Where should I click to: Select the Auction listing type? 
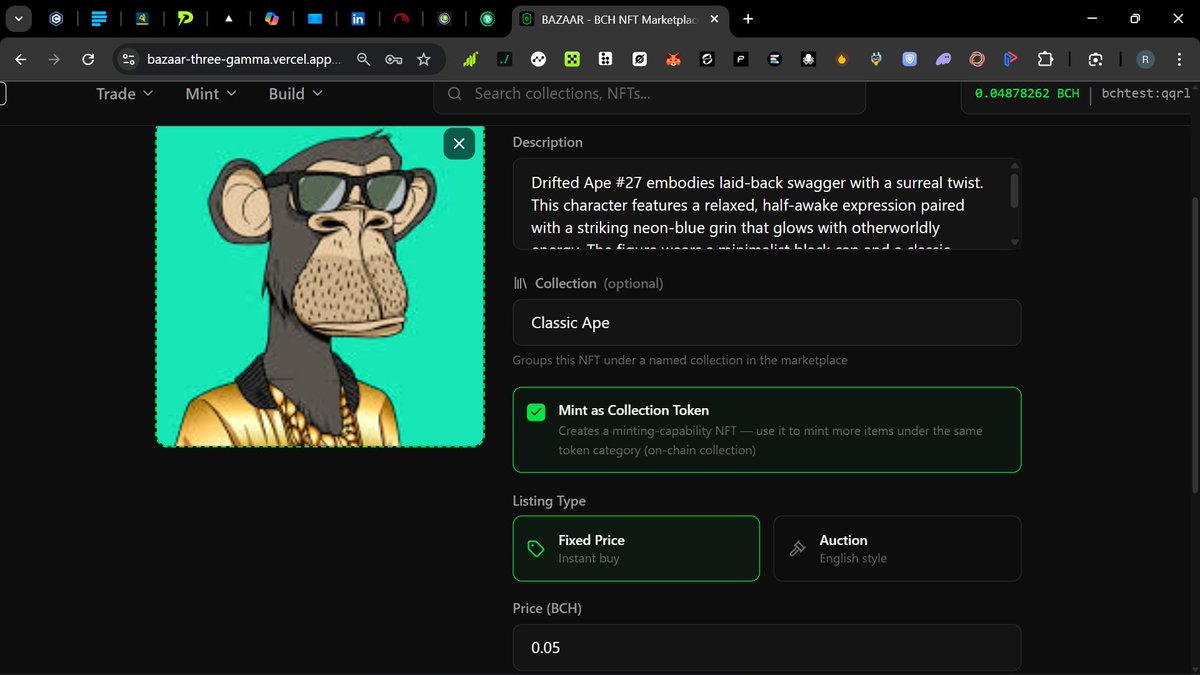coord(897,548)
